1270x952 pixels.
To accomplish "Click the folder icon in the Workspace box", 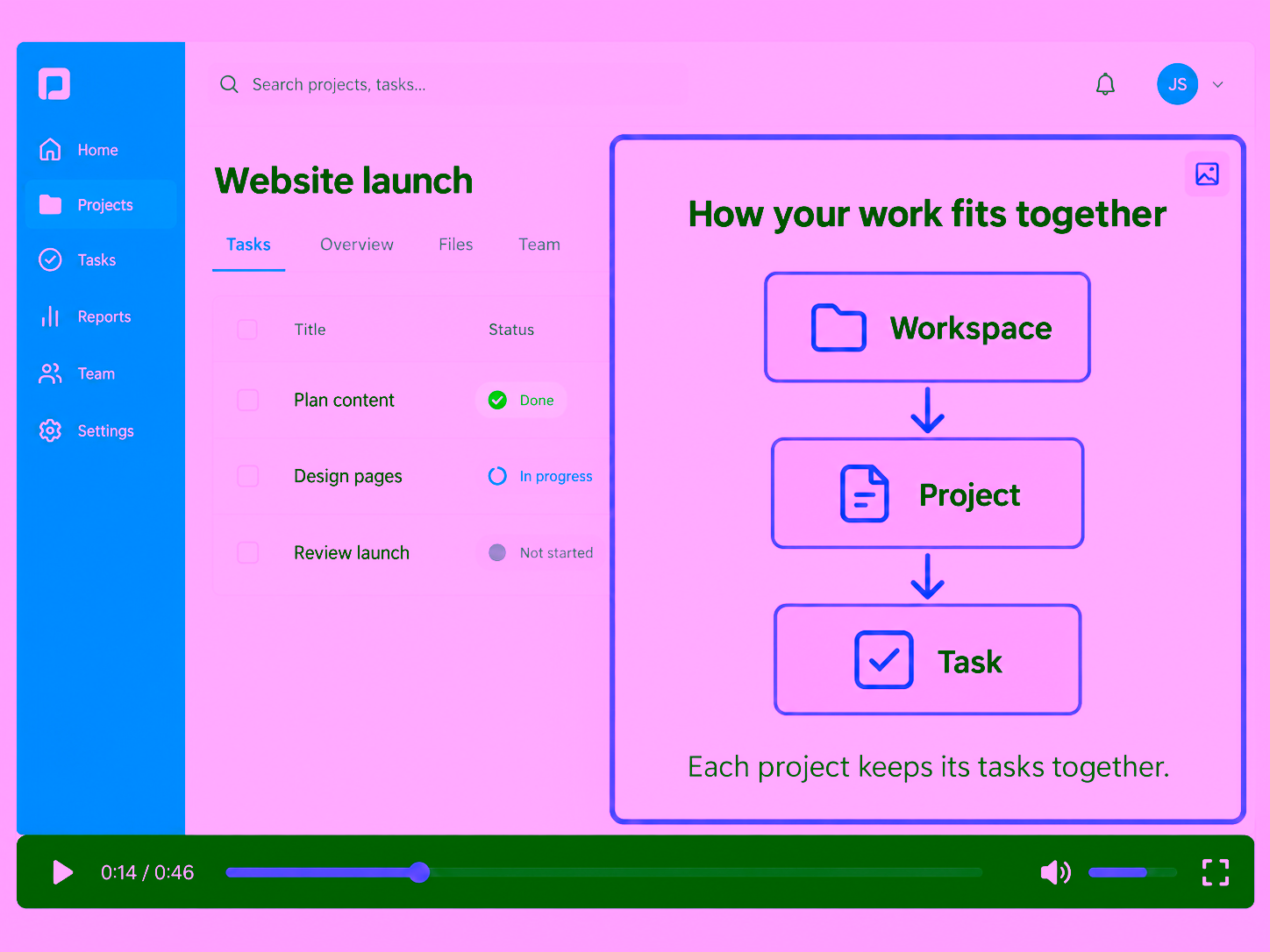I will 838,328.
